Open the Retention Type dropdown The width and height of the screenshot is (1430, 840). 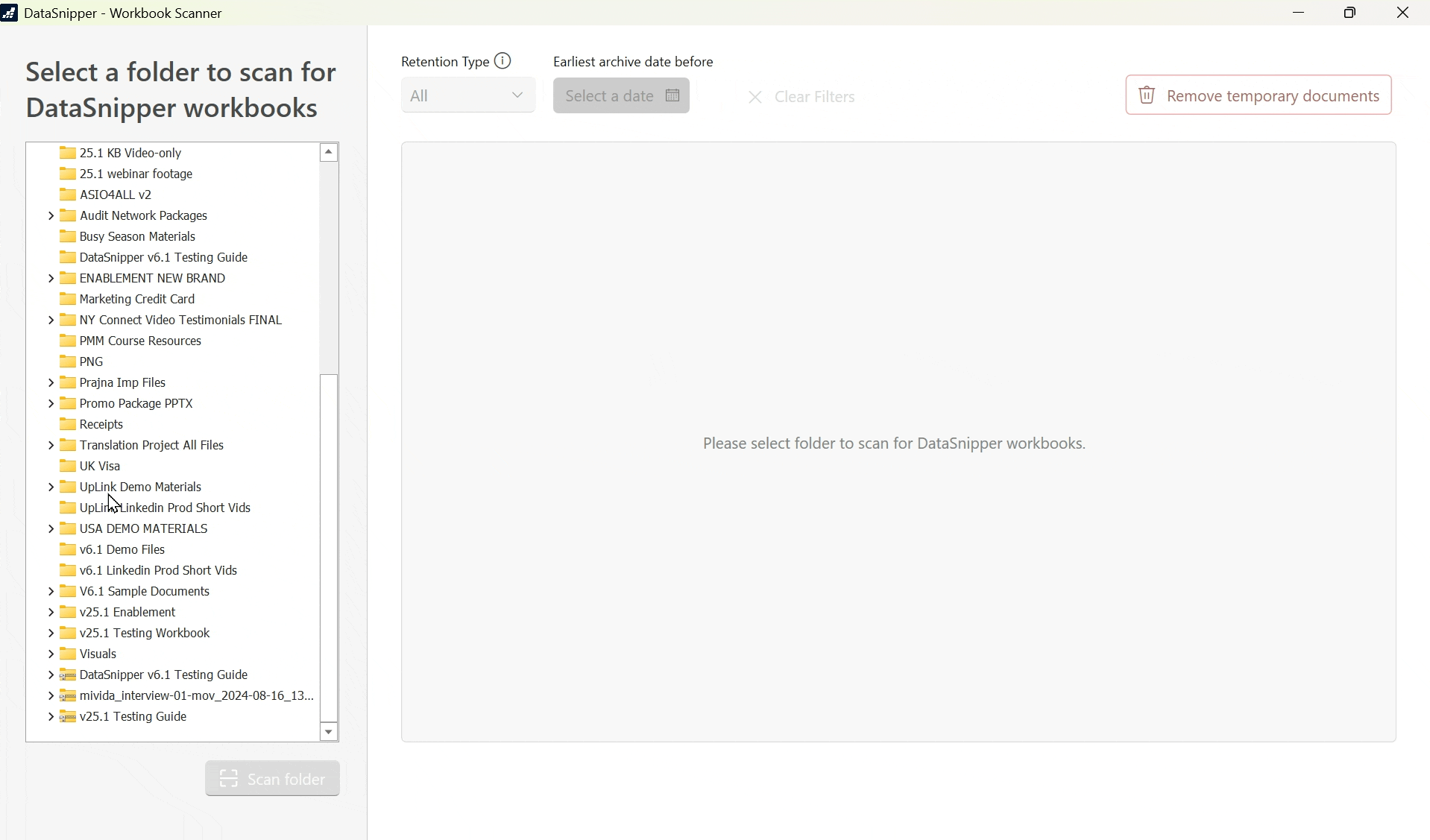[x=467, y=95]
